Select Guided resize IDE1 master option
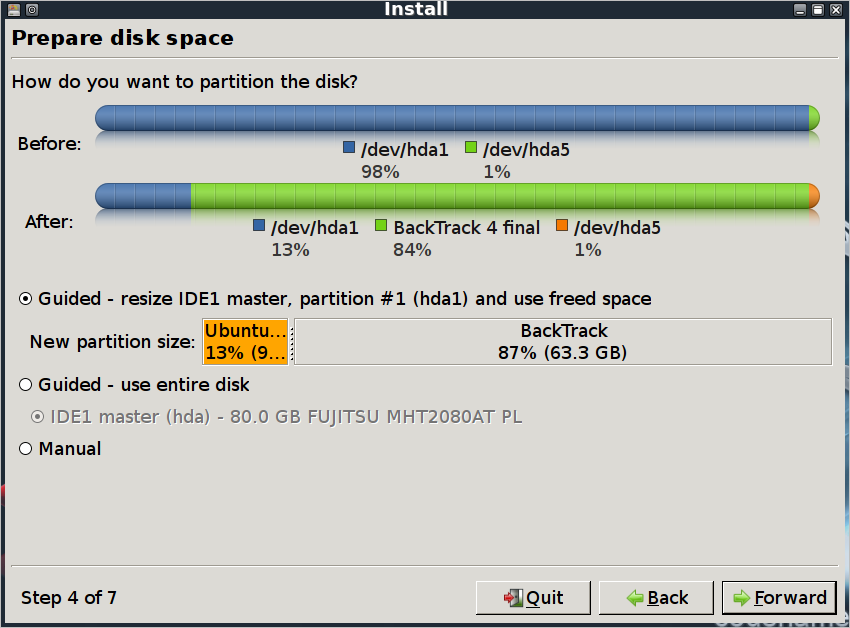The image size is (850, 628). coord(25,299)
